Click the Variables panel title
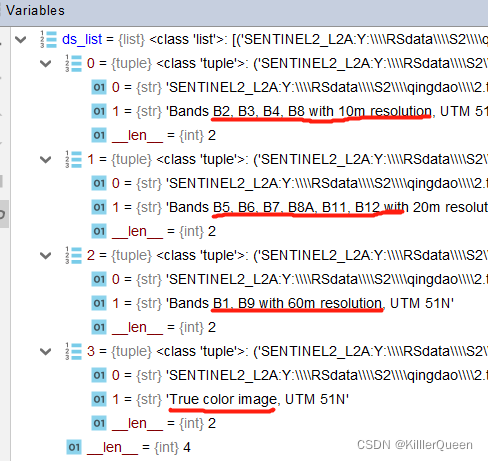 [x=35, y=11]
